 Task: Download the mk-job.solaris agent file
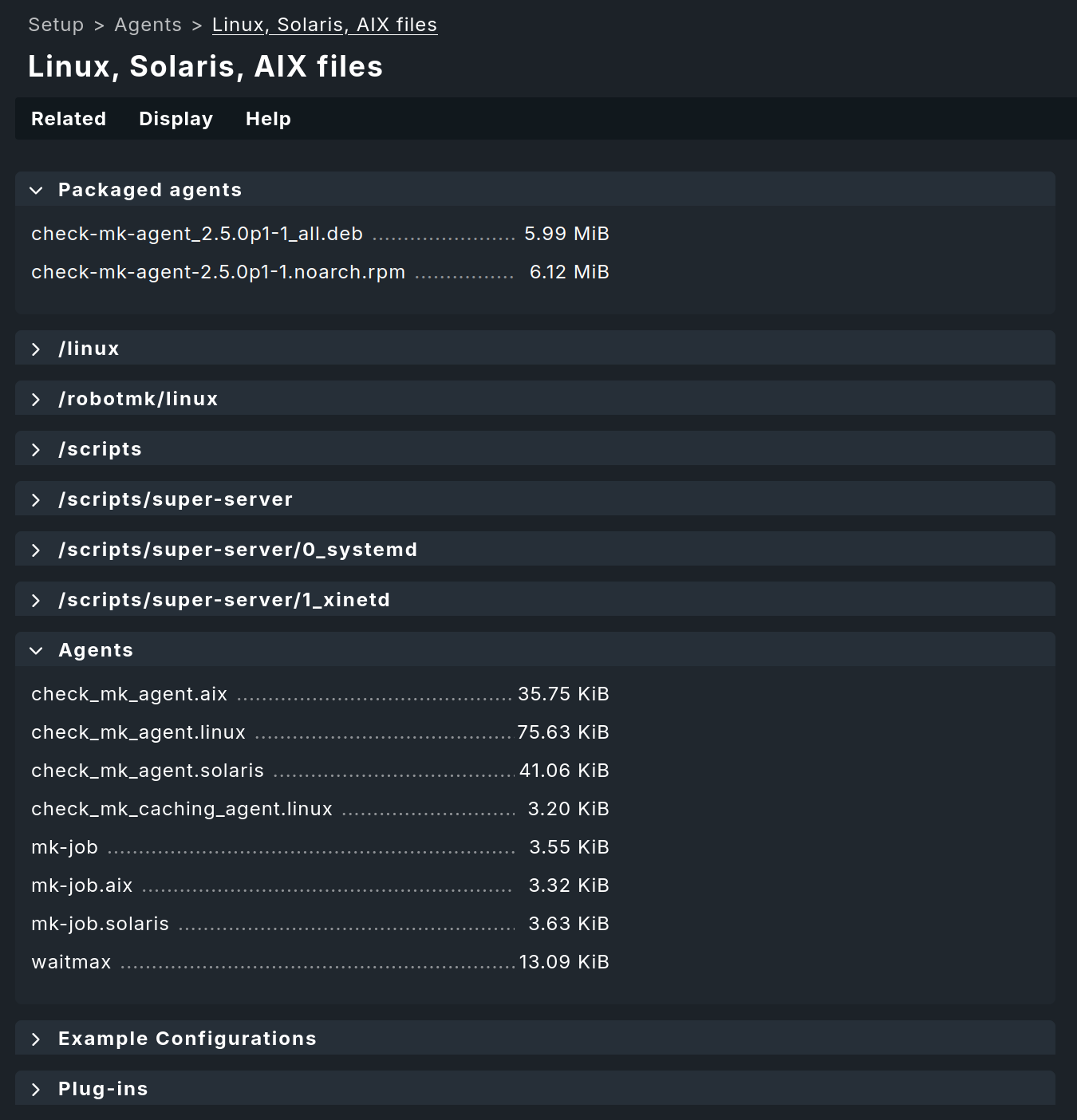coord(99,924)
